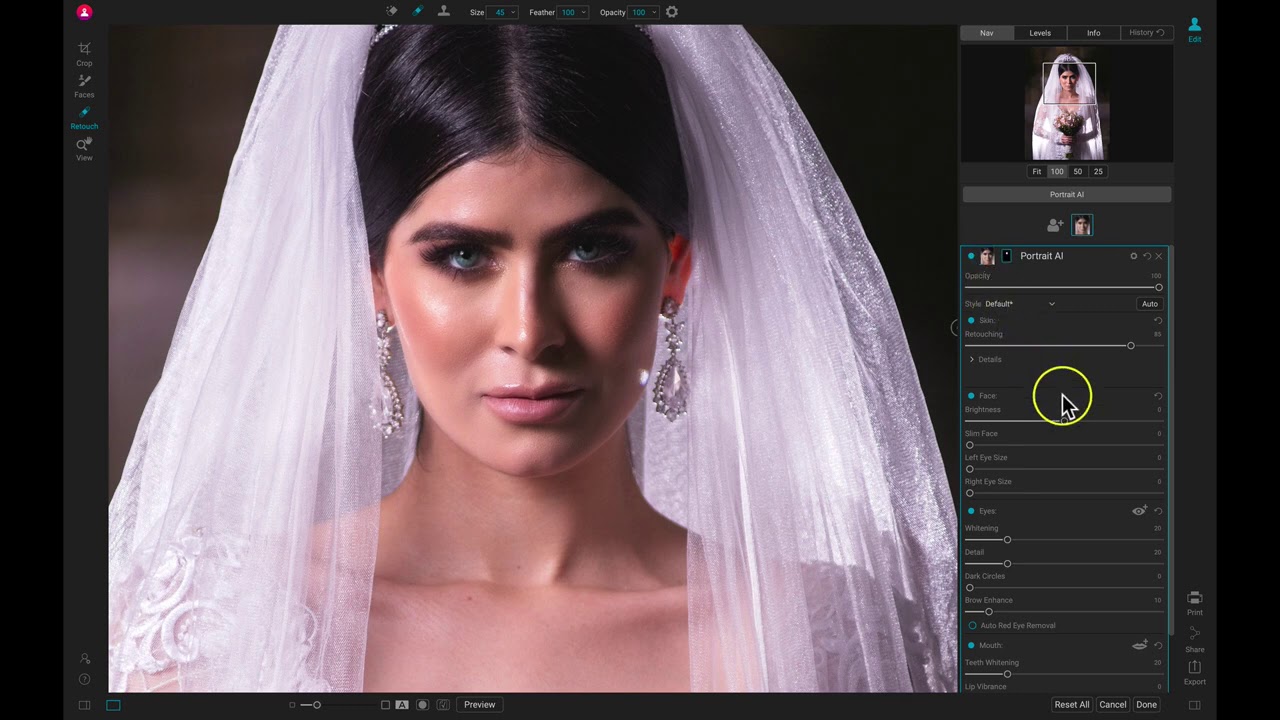Open the user account icon at top left
The width and height of the screenshot is (1280, 720).
[84, 12]
